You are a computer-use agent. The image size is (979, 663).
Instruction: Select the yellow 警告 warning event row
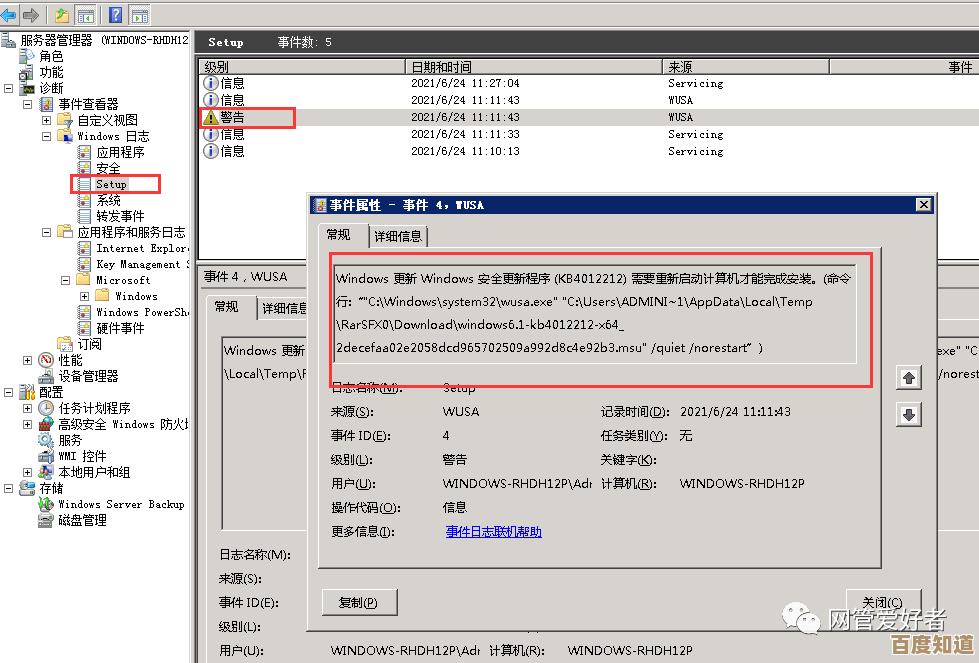coord(232,117)
